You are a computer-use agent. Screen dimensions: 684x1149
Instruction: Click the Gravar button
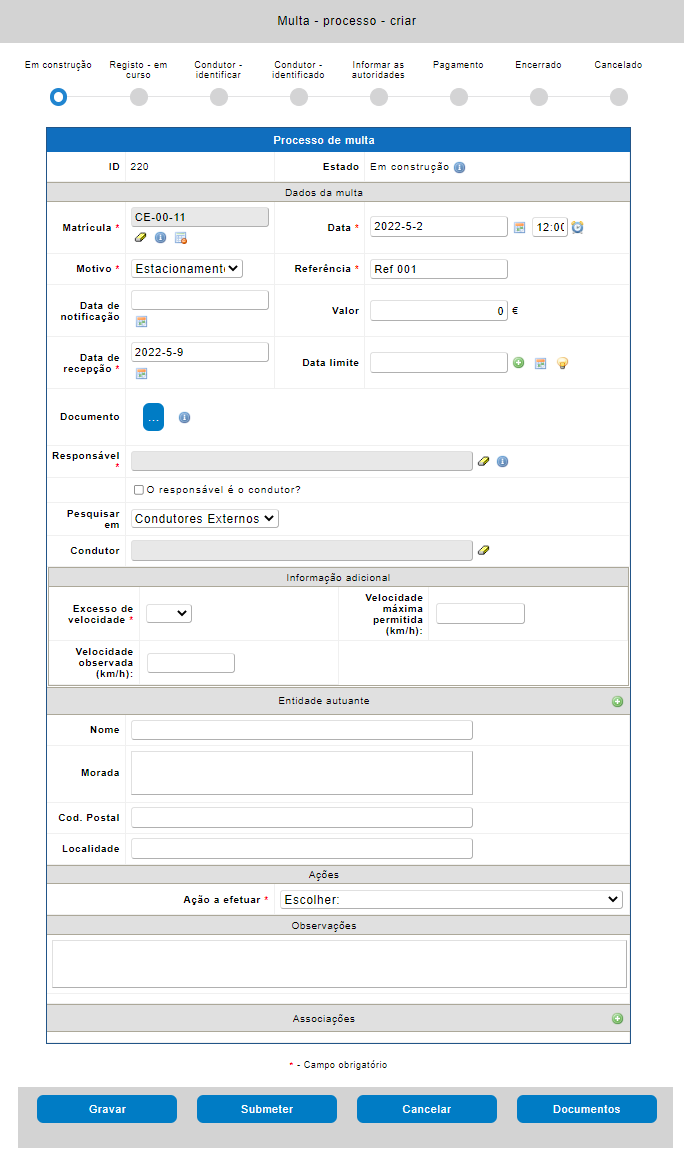click(107, 1109)
